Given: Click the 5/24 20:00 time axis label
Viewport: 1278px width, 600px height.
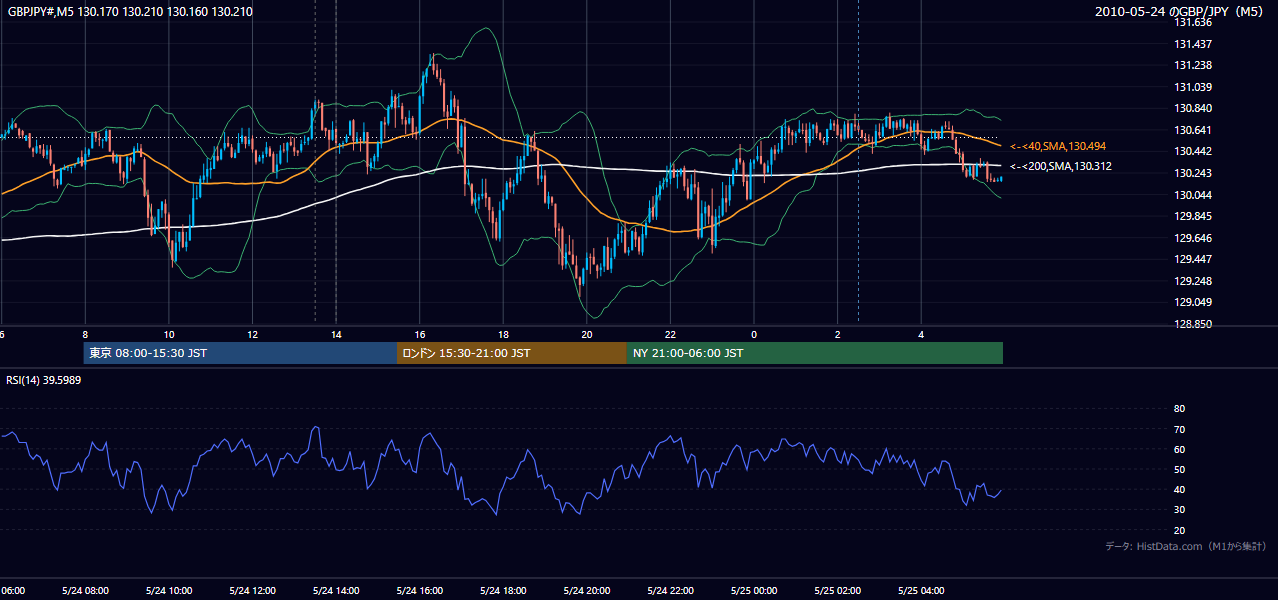Looking at the screenshot, I should tap(587, 591).
